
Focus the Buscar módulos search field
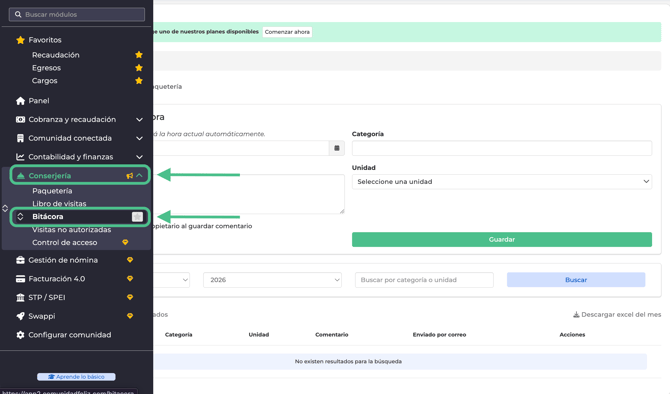pyautogui.click(x=77, y=15)
